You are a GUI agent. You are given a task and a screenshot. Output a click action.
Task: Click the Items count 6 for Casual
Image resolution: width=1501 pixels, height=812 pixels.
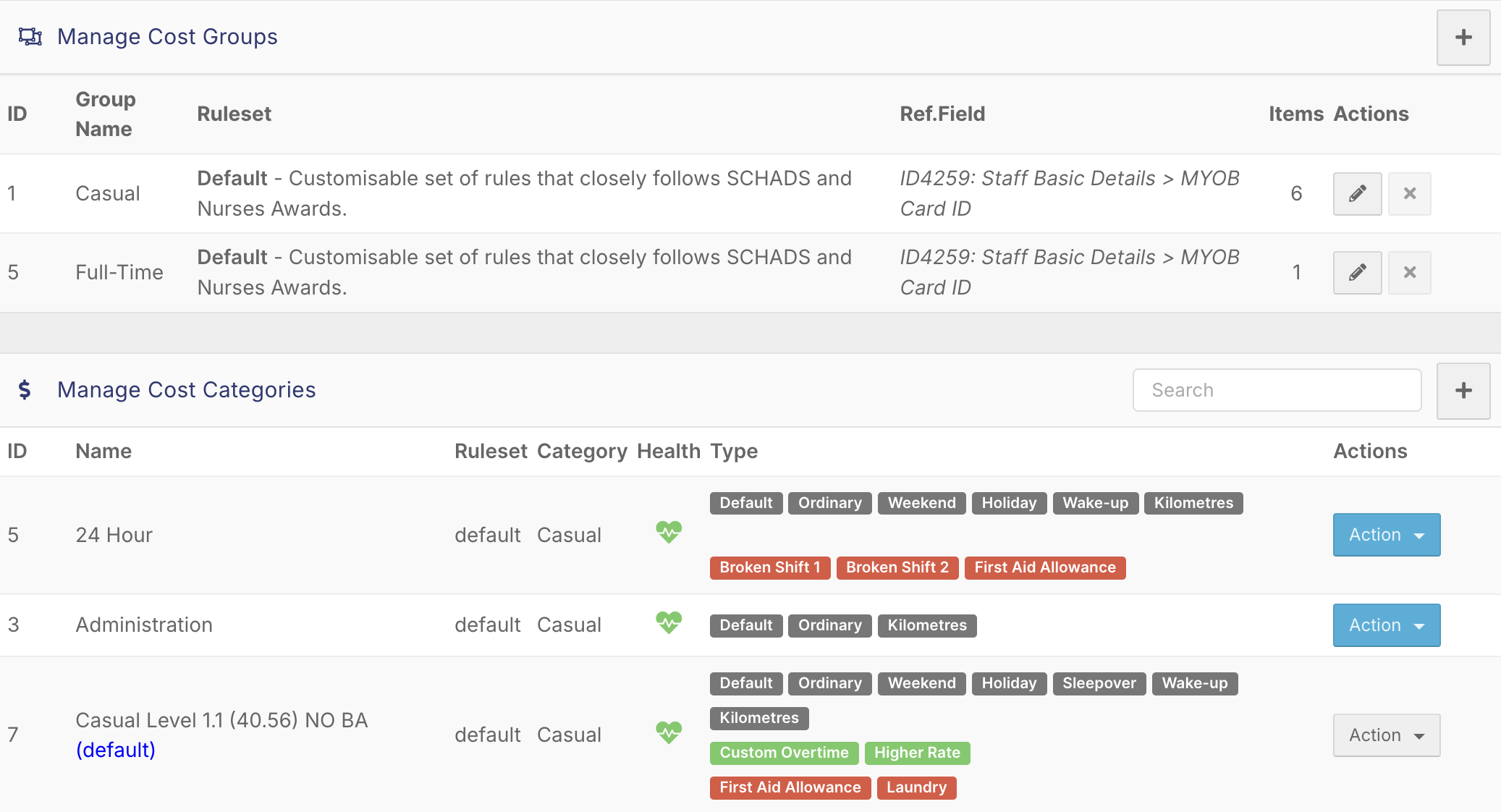click(1296, 193)
